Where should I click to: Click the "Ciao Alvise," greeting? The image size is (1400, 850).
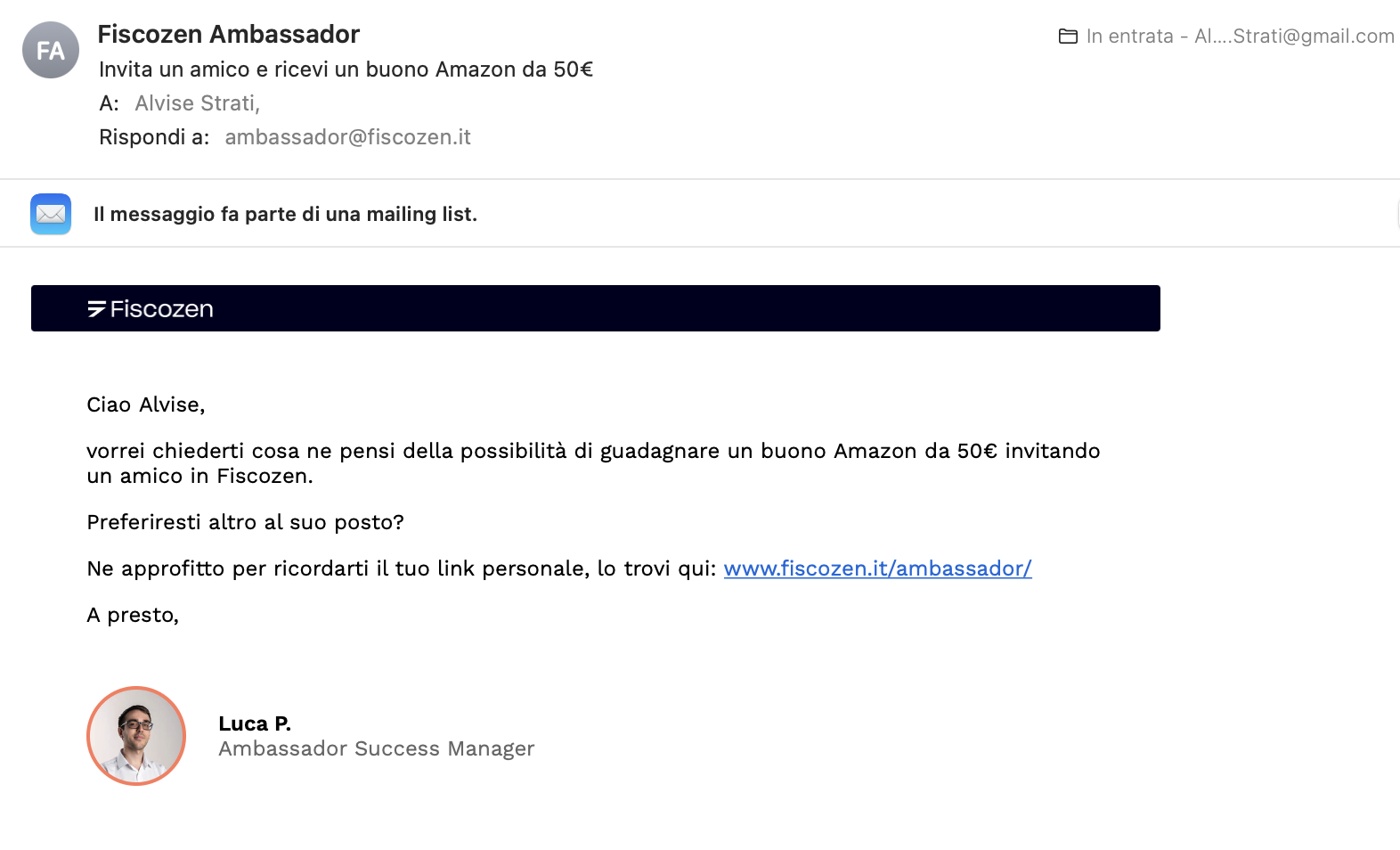tap(146, 405)
